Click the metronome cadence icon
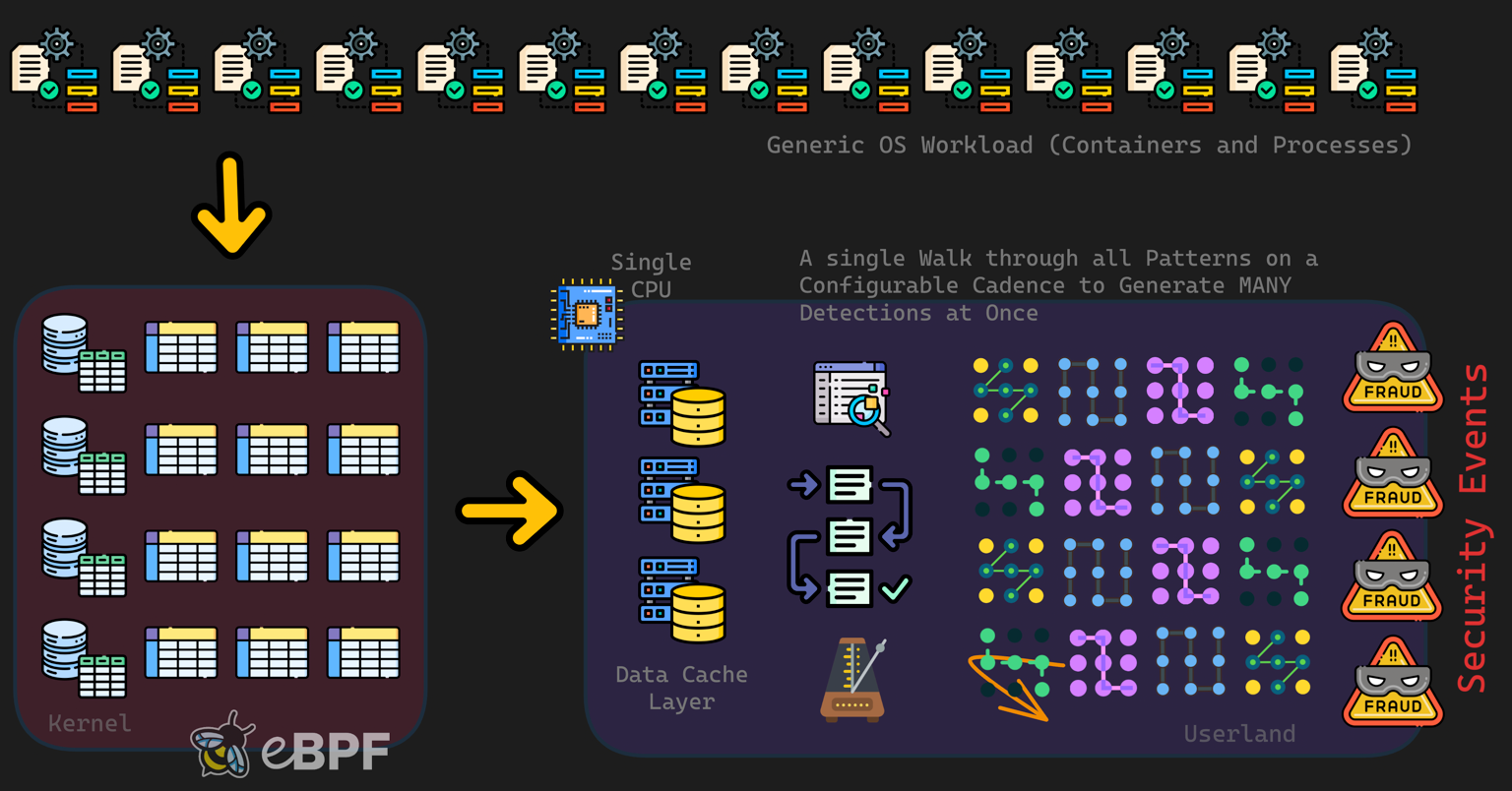Screen dimensions: 1512x791 point(850,679)
